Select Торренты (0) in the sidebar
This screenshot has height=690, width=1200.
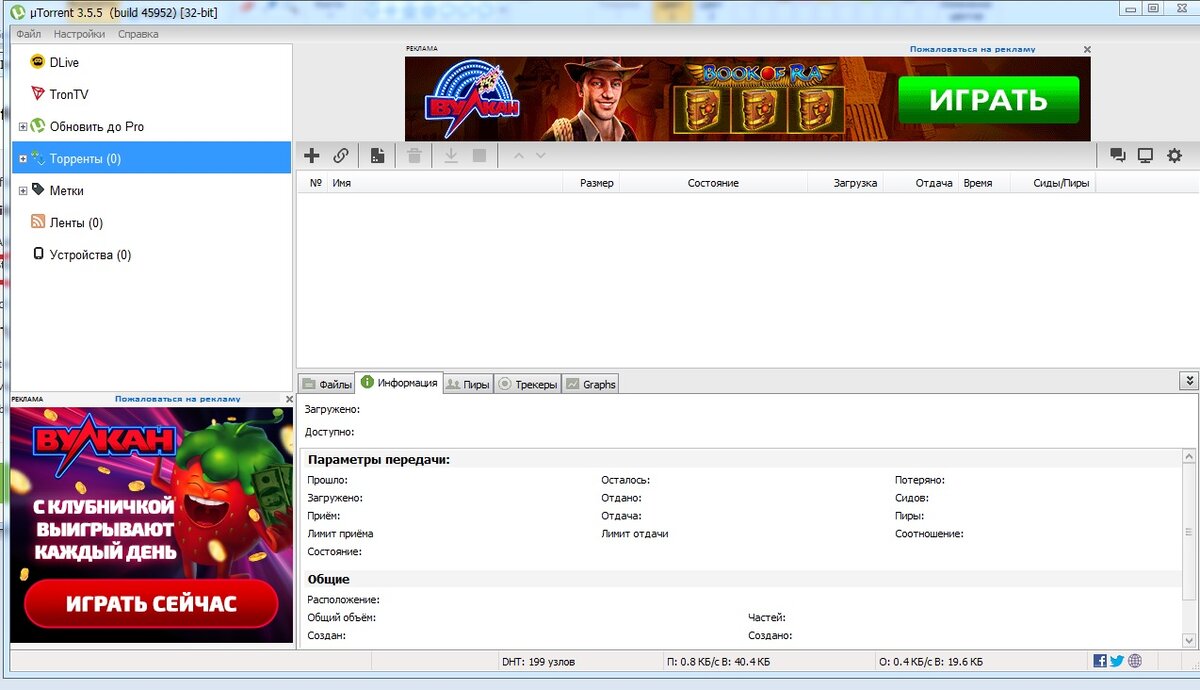coord(151,158)
